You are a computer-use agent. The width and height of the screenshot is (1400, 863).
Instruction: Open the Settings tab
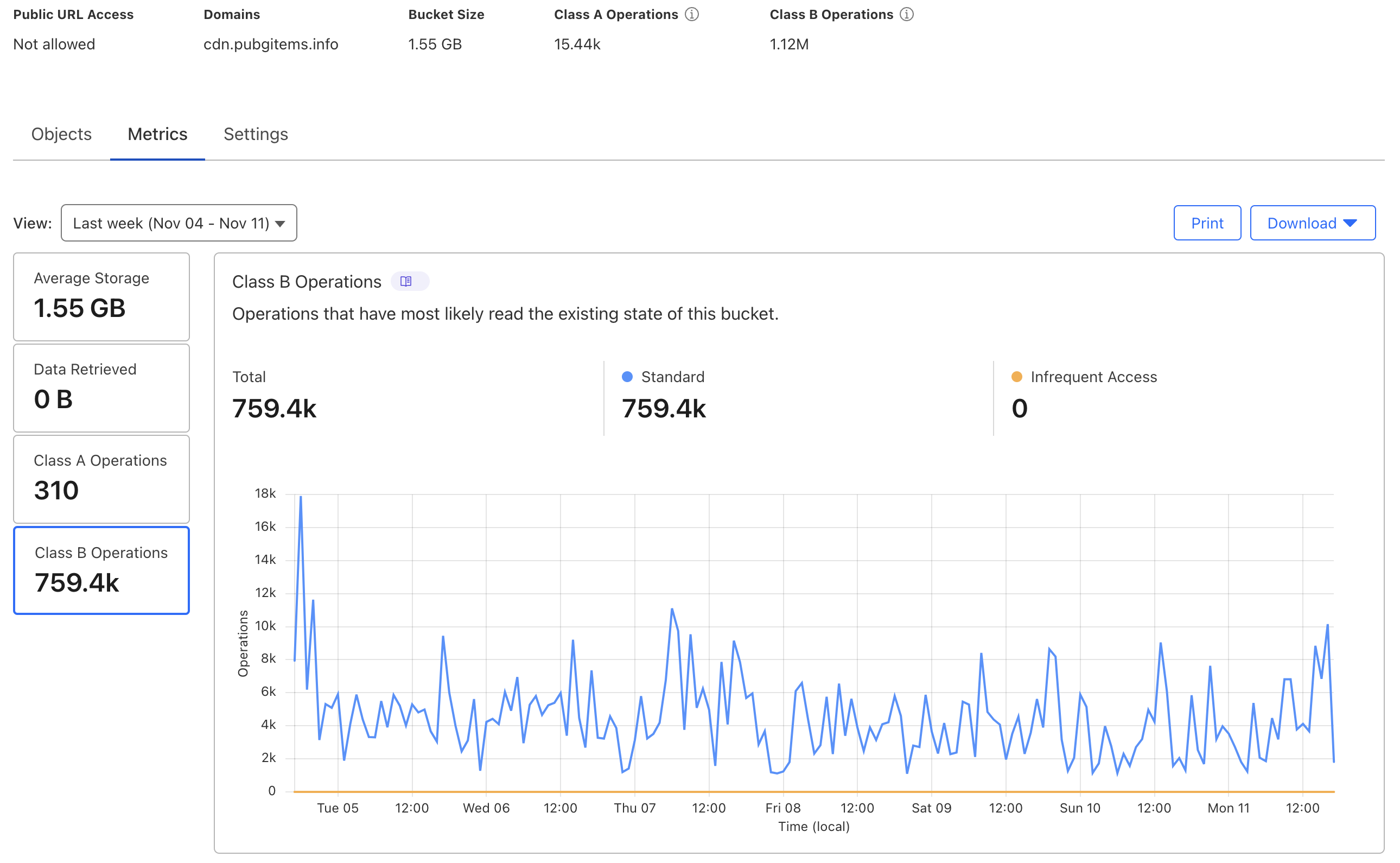[256, 134]
